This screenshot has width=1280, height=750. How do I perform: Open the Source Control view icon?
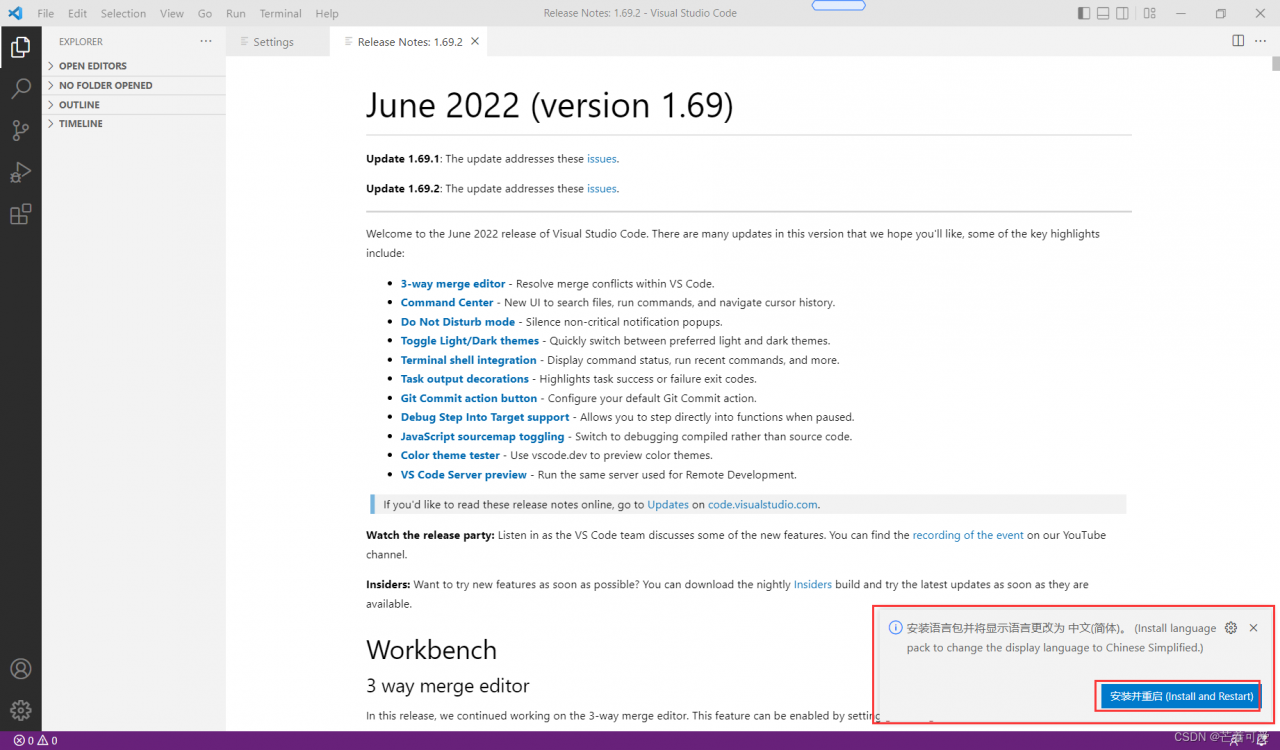(x=20, y=130)
